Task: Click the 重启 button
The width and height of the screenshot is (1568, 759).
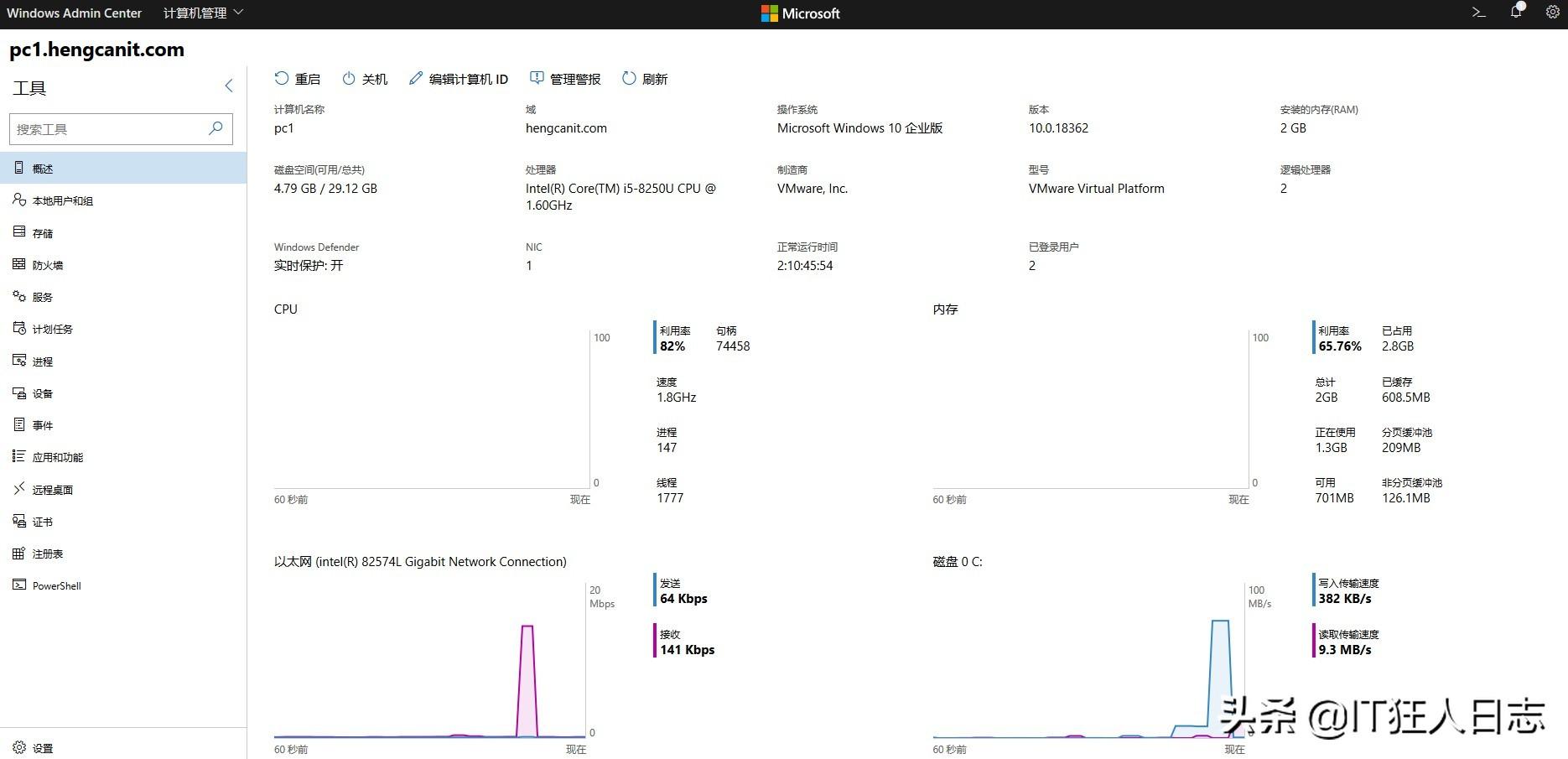Action: 297,79
